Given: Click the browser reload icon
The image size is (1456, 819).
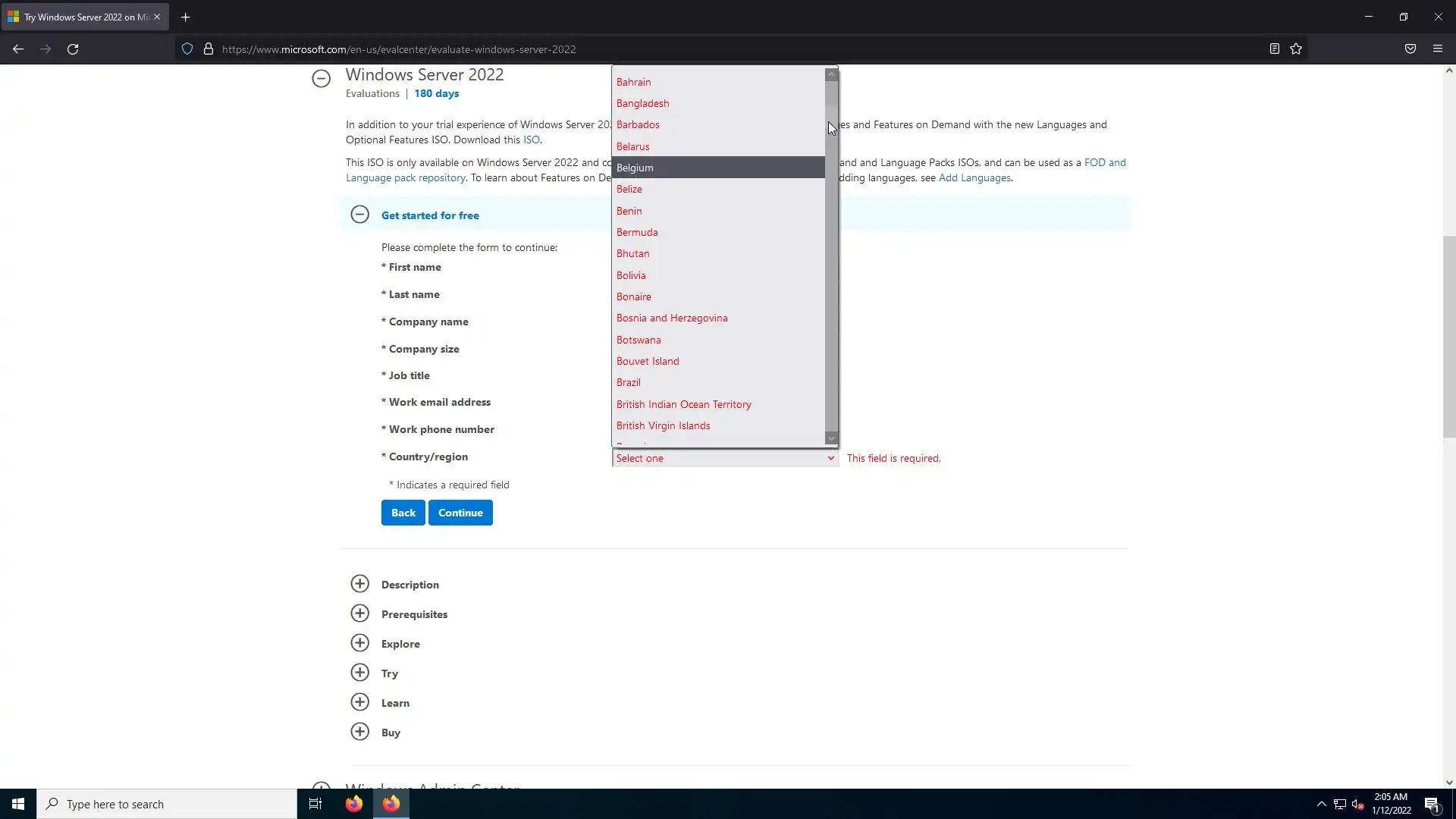Looking at the screenshot, I should [x=73, y=49].
